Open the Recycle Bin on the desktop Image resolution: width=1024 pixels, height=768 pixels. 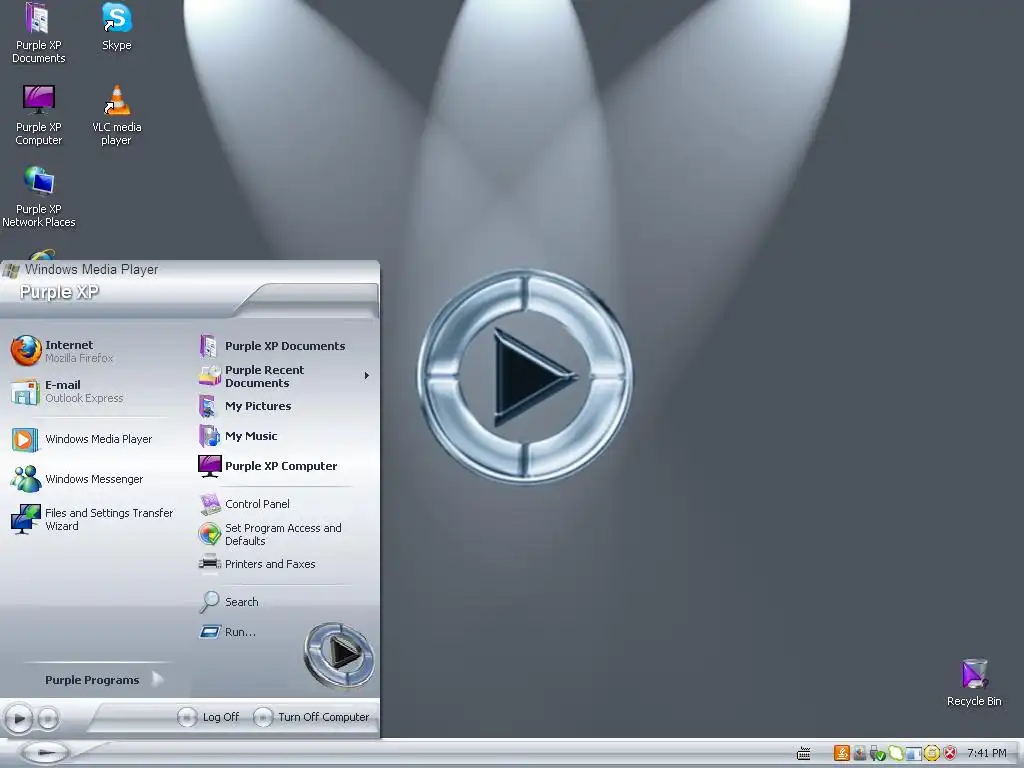click(x=974, y=682)
